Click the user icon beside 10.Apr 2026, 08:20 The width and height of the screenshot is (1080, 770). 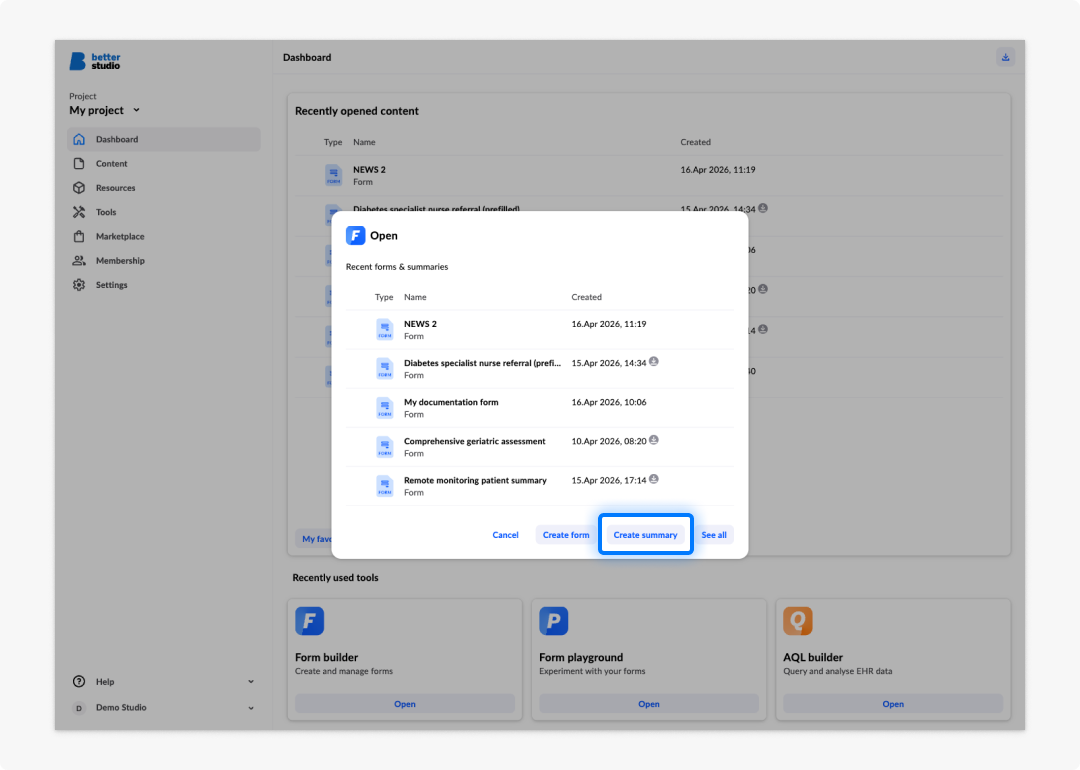[x=654, y=440]
